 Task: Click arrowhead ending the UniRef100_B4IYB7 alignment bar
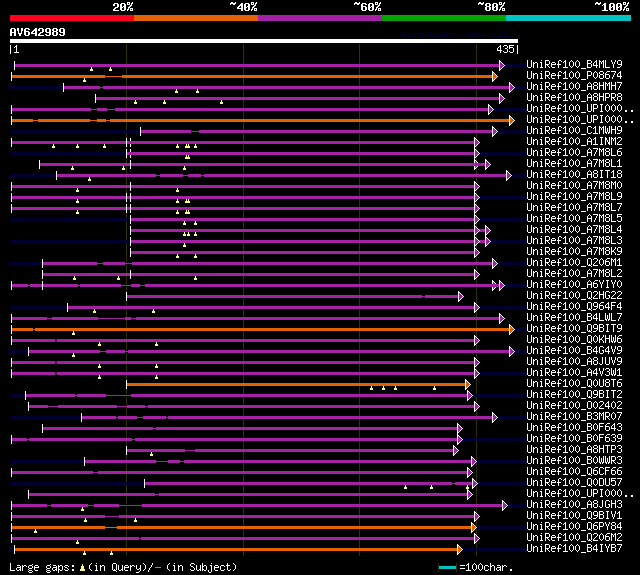[460, 549]
